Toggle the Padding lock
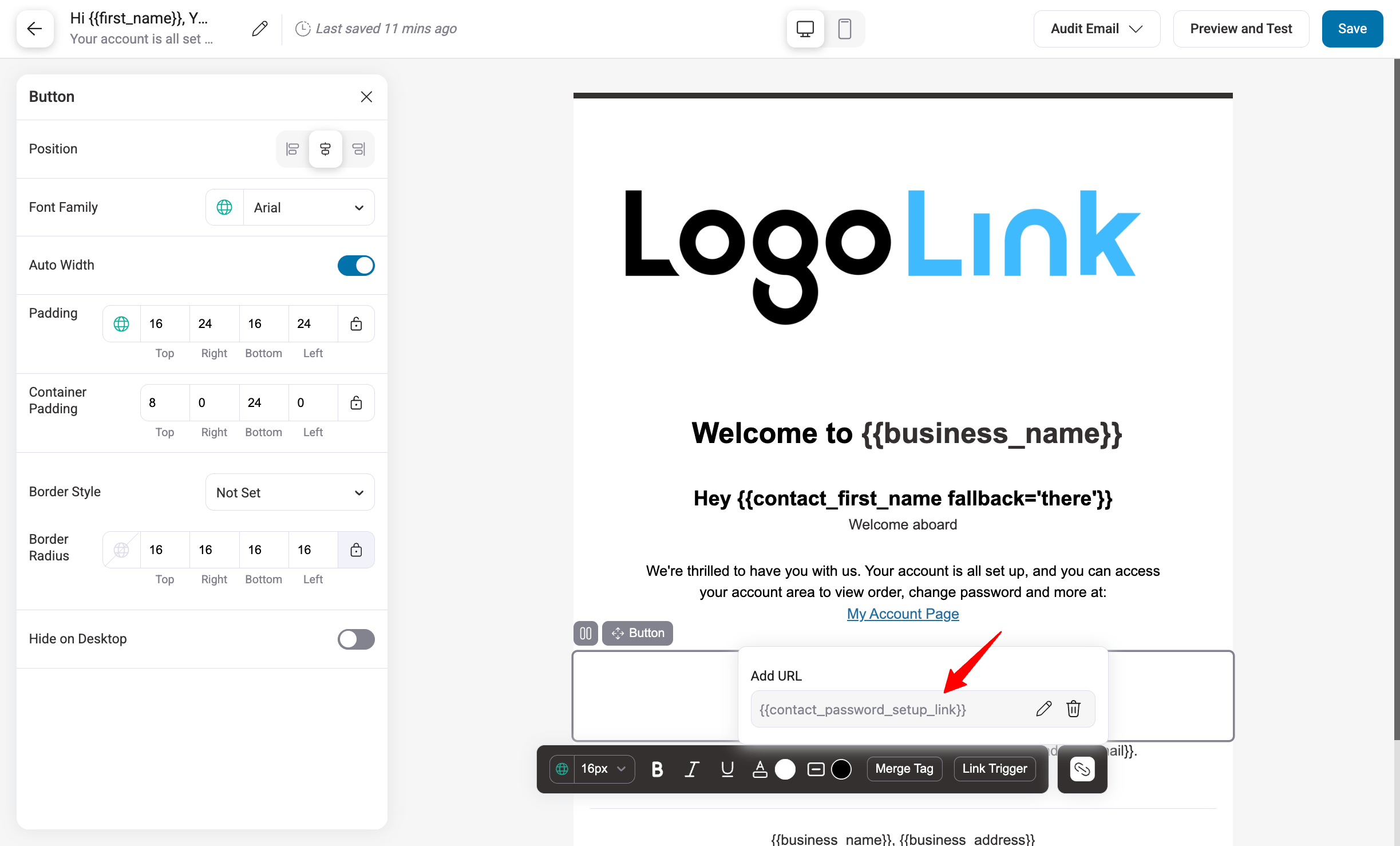Viewport: 1400px width, 846px height. 356,324
